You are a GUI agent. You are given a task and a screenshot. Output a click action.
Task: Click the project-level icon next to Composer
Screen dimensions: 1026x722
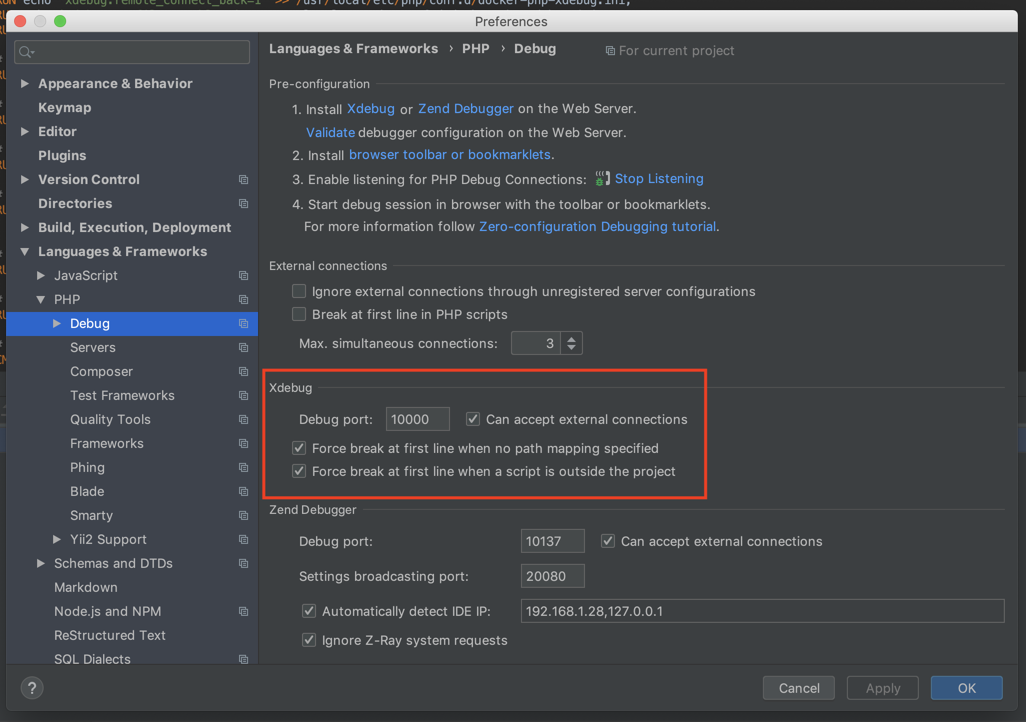pos(243,372)
